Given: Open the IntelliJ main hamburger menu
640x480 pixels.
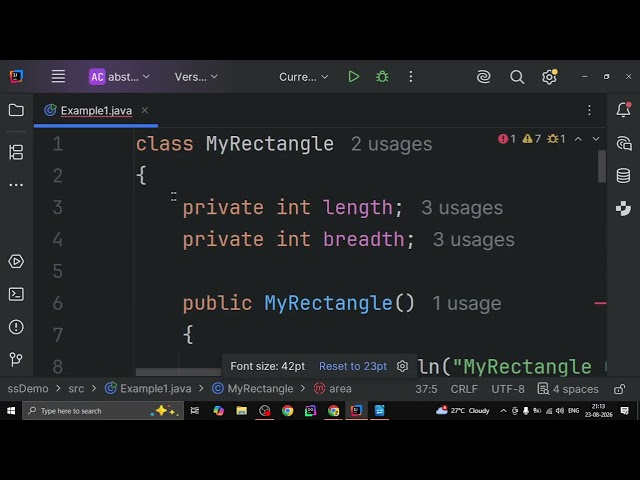Looking at the screenshot, I should (58, 76).
